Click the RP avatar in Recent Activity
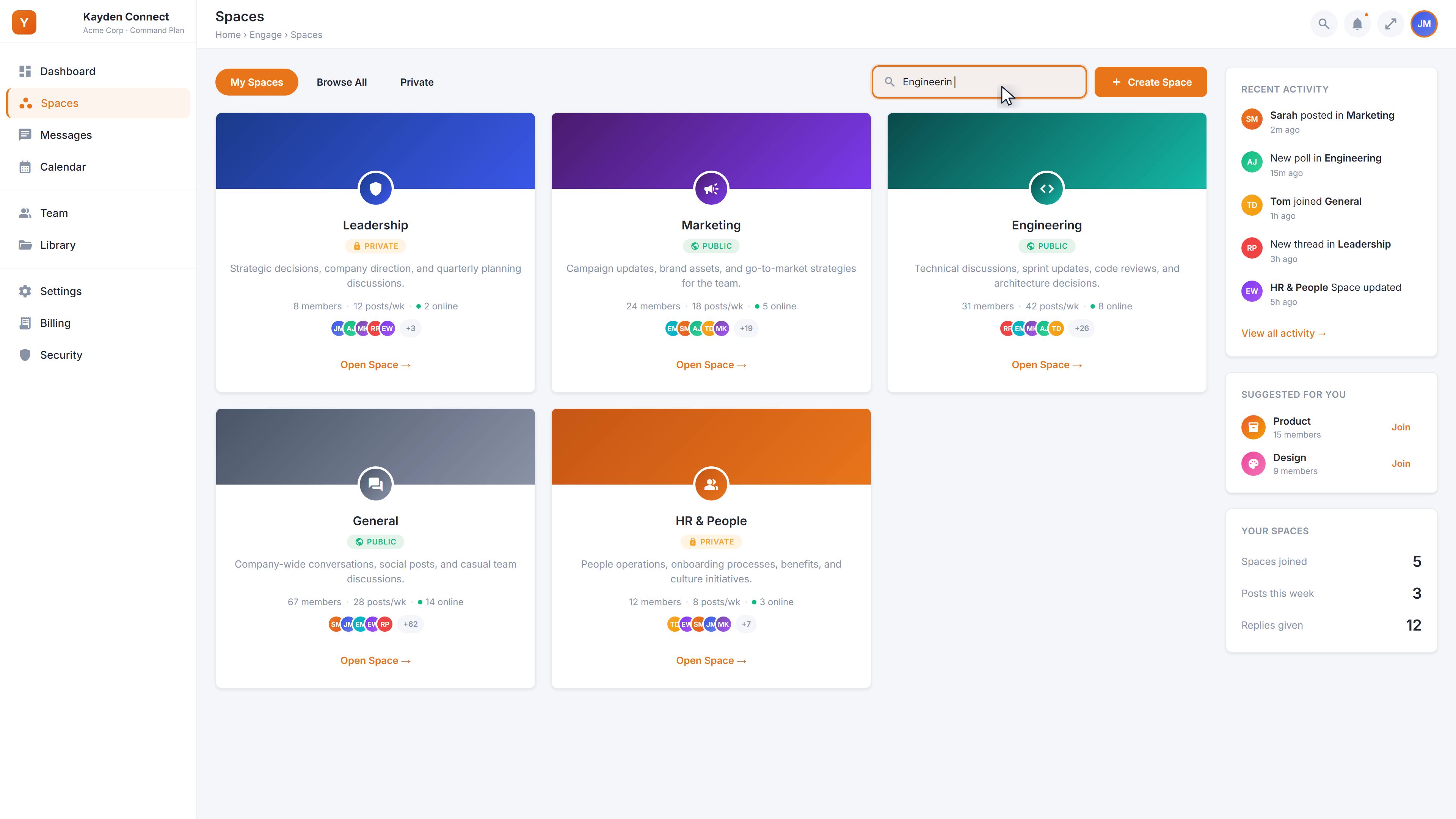 click(x=1252, y=248)
